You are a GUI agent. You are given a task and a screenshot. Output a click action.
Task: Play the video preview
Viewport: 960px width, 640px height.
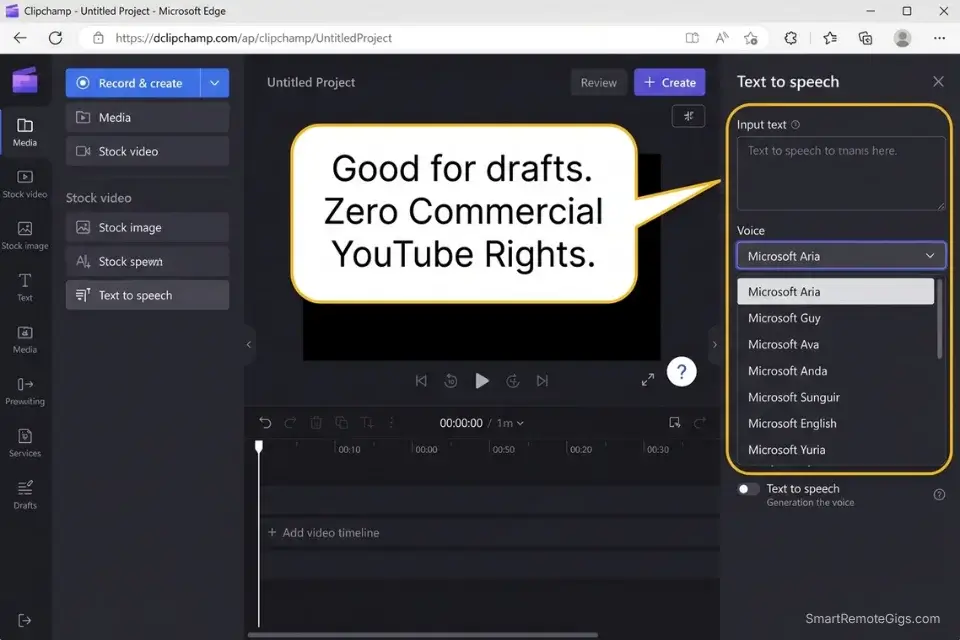point(482,381)
